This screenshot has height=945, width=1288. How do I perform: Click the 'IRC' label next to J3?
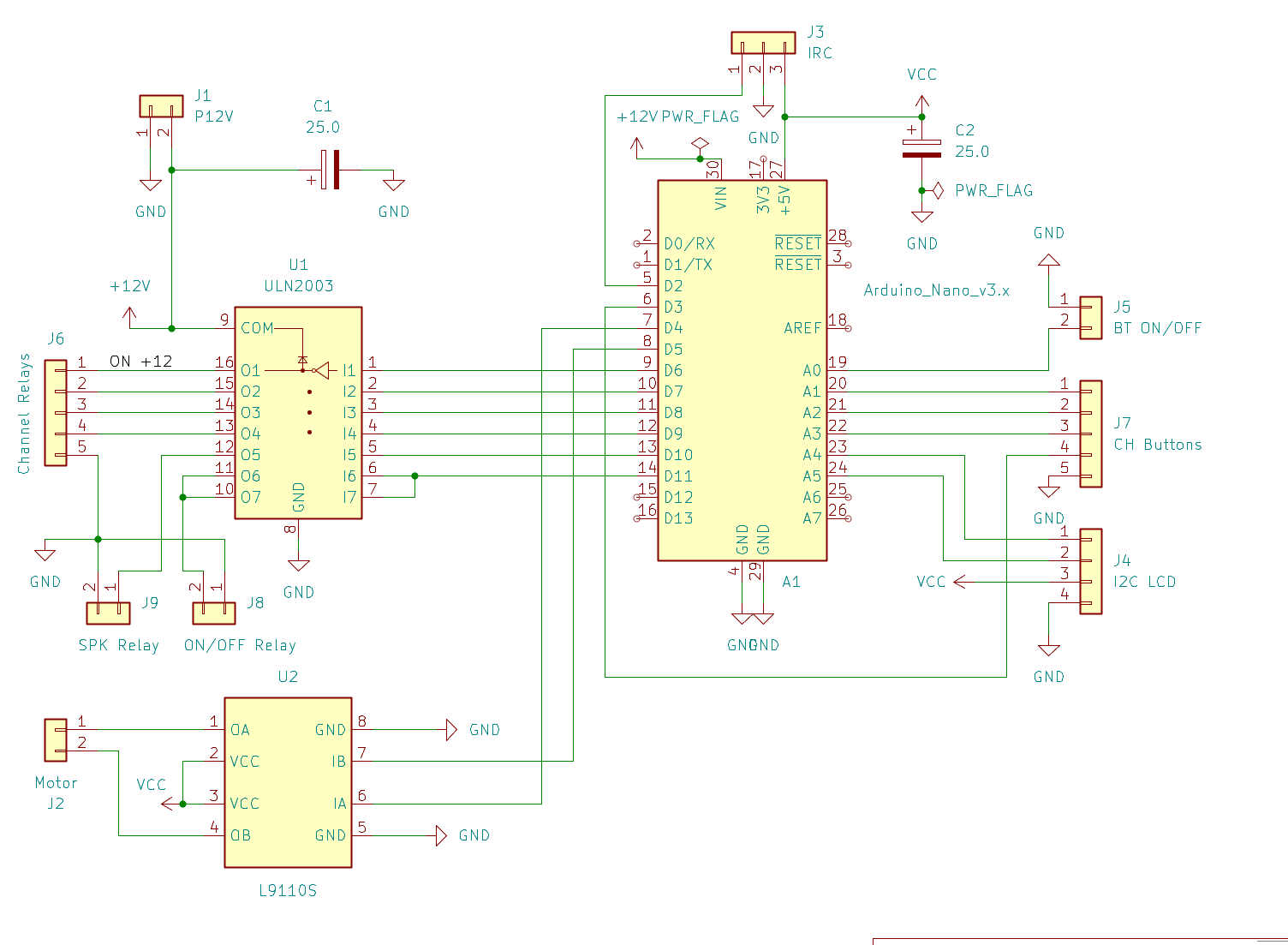click(x=820, y=53)
